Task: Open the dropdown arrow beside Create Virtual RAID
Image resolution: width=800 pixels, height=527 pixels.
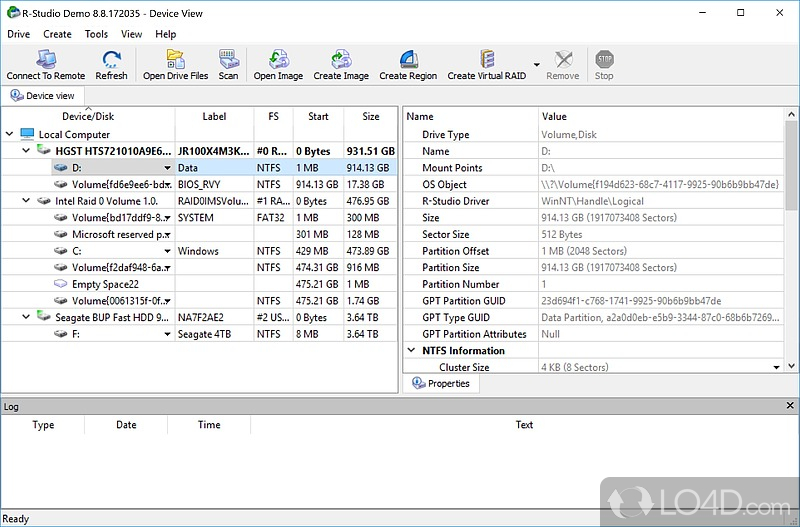Action: click(537, 65)
